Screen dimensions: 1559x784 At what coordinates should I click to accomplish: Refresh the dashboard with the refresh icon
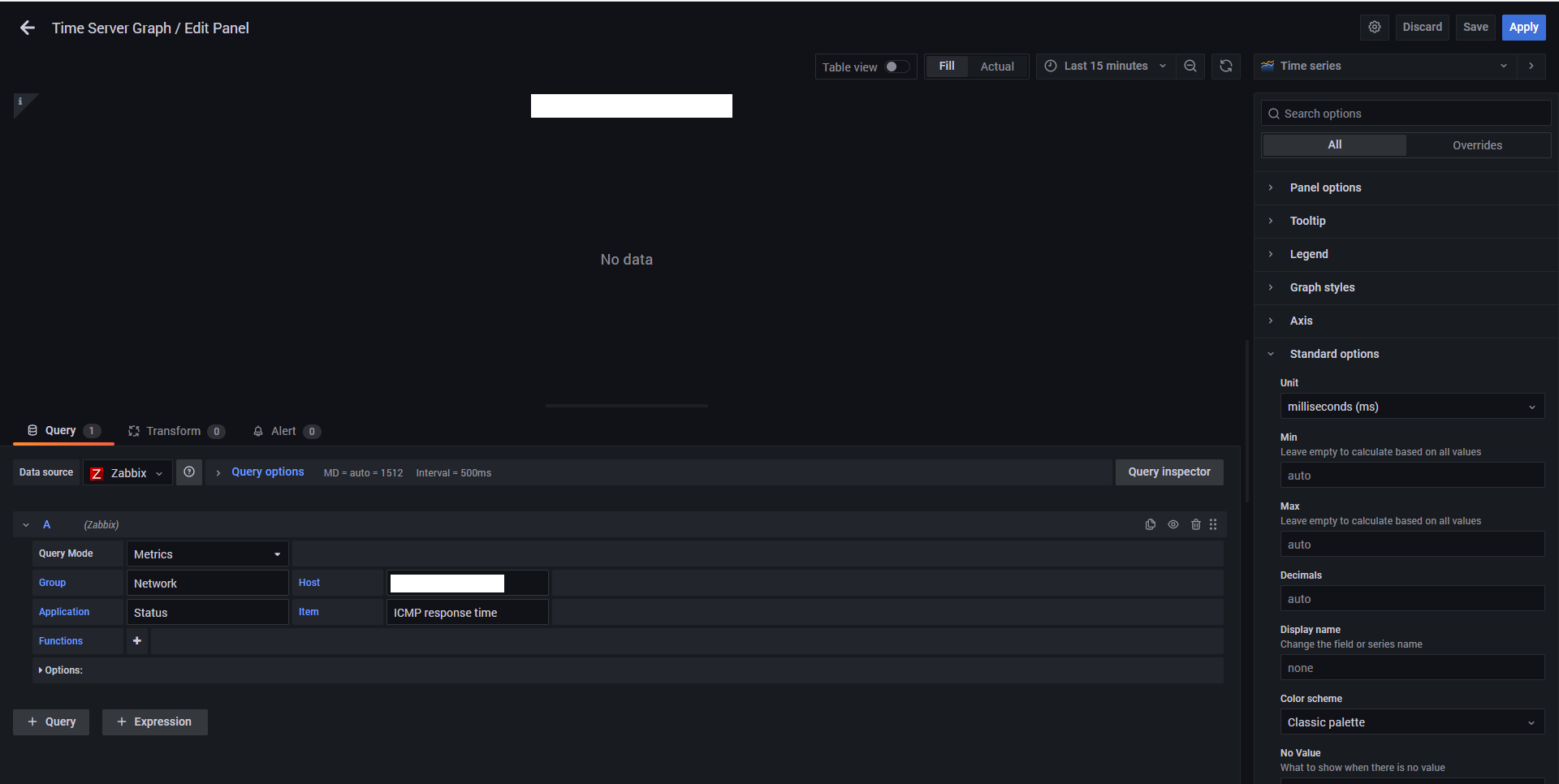click(x=1226, y=67)
